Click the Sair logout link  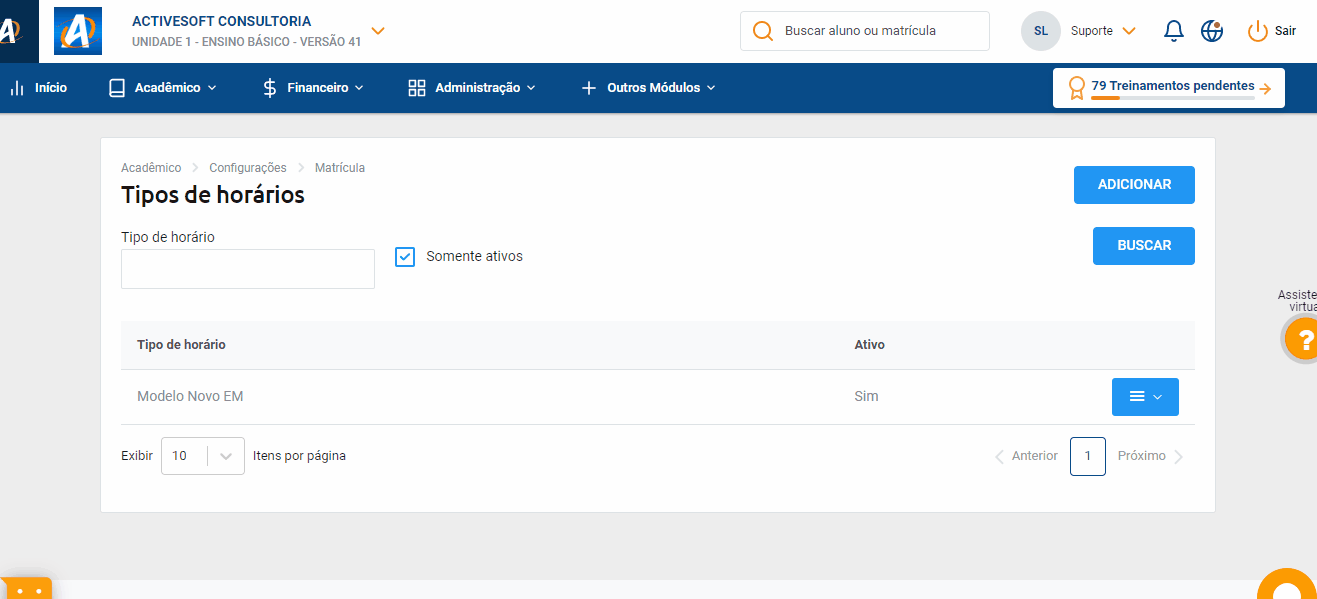pyautogui.click(x=1285, y=31)
